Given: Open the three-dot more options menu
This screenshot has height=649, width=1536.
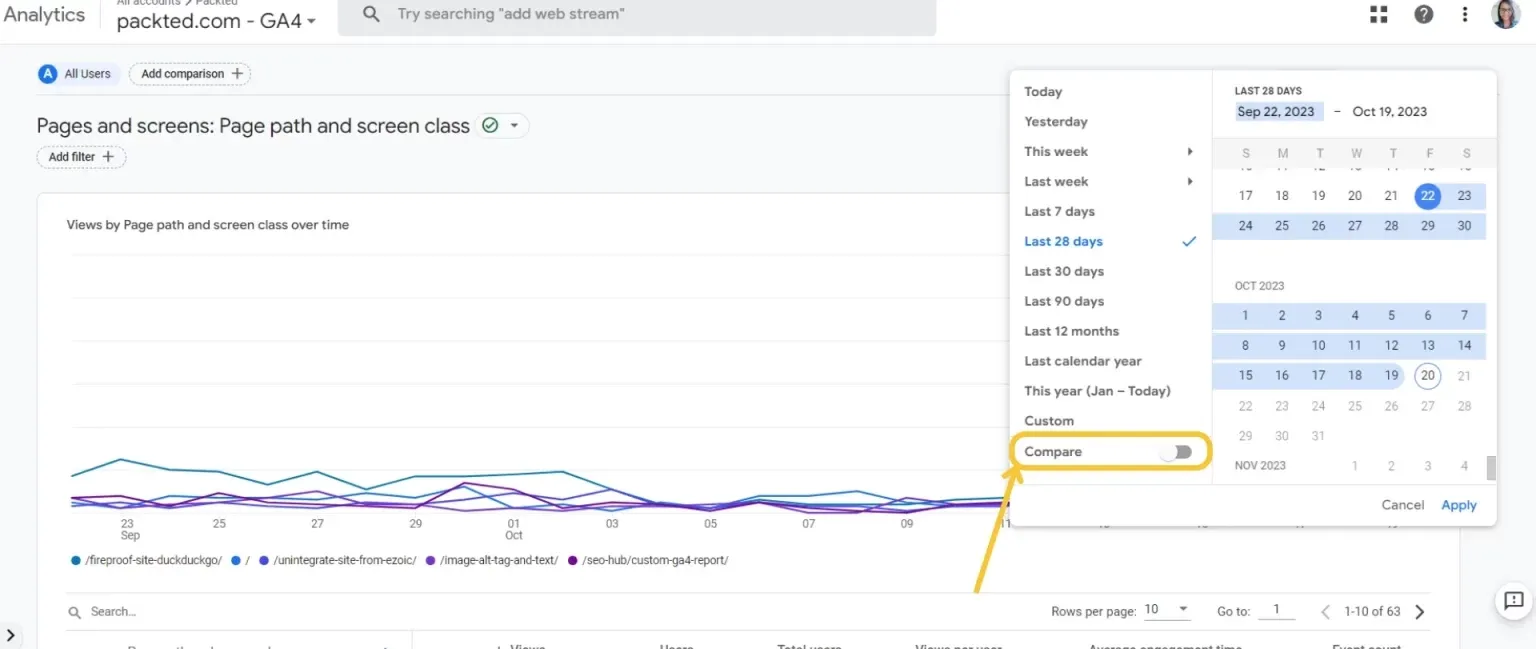Looking at the screenshot, I should pos(1465,14).
